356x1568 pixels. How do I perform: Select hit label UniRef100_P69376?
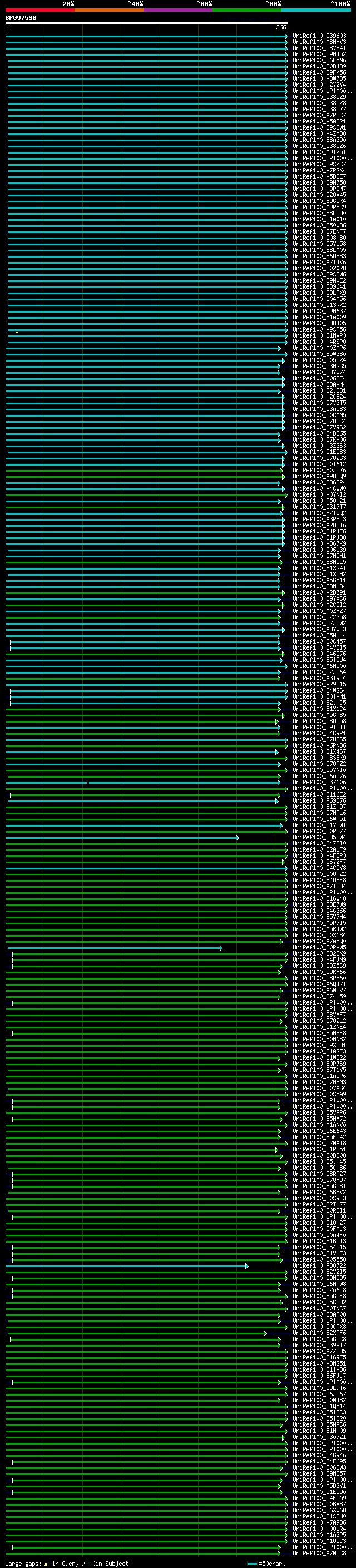pyautogui.click(x=319, y=801)
